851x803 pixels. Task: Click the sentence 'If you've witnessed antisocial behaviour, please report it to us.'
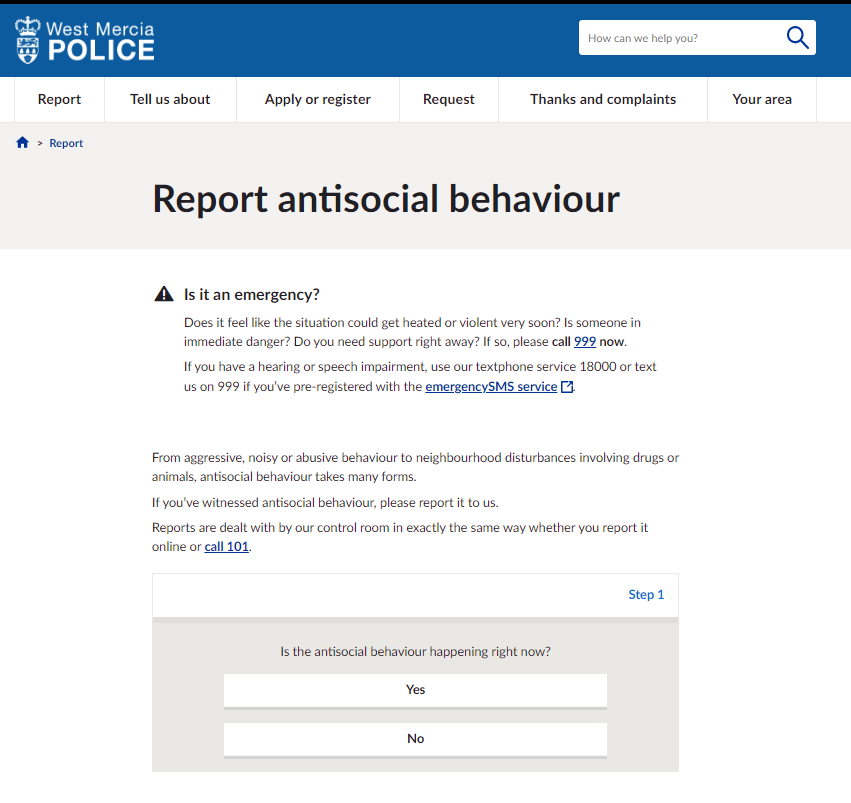pos(325,503)
